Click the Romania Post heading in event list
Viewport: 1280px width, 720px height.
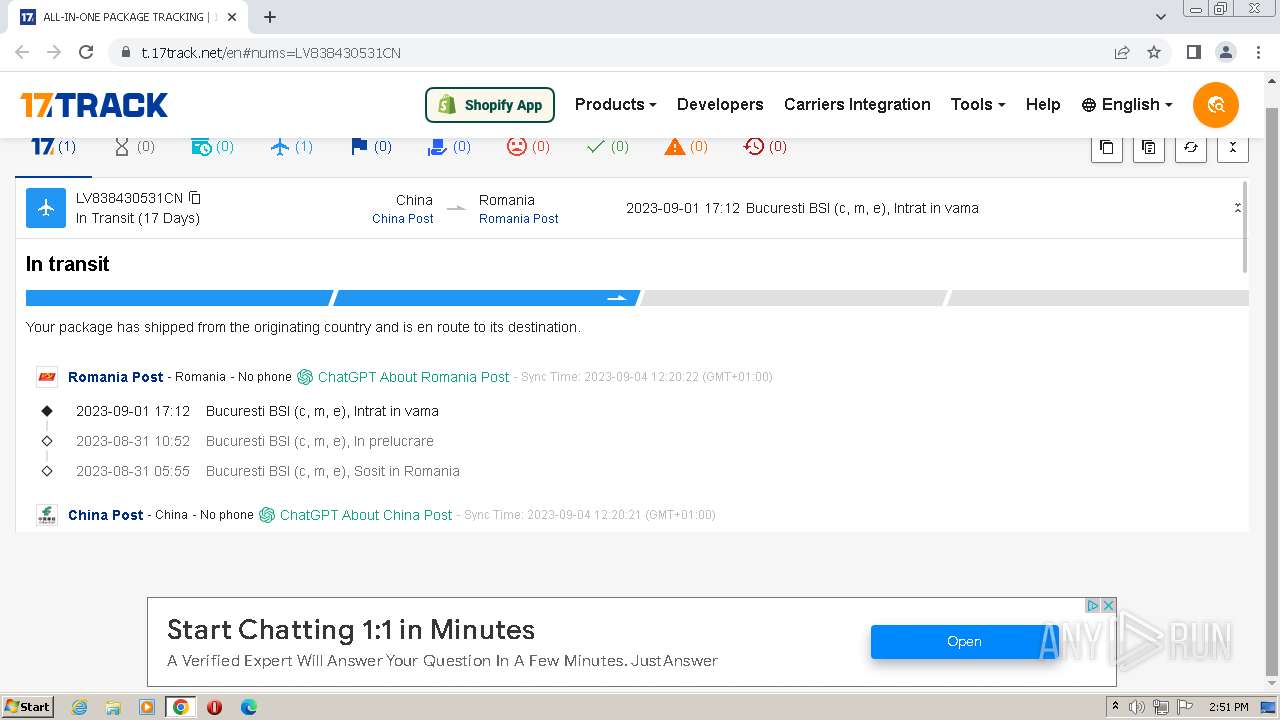[116, 377]
